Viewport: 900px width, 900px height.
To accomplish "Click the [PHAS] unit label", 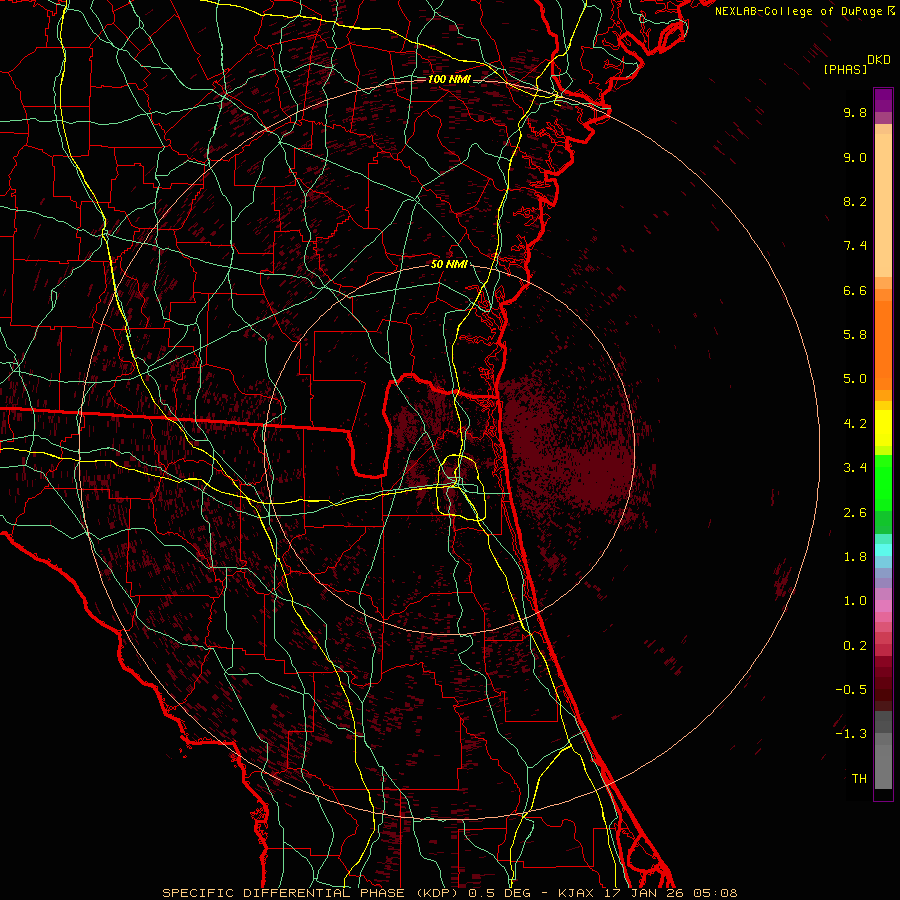I will 845,69.
